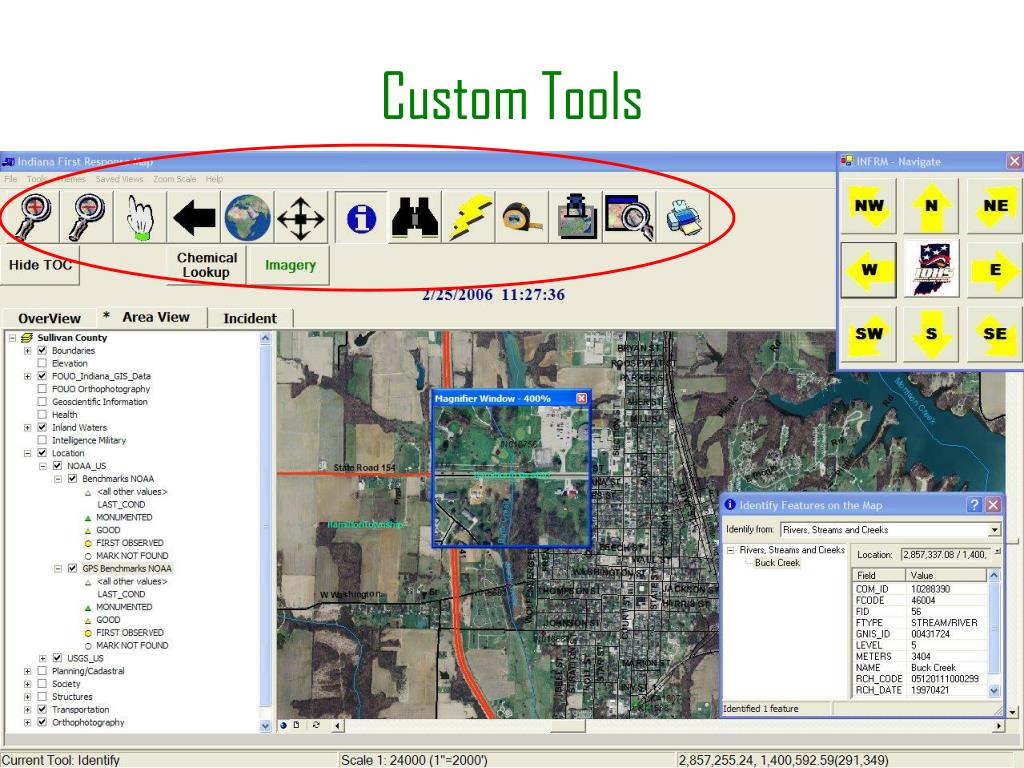Click attribute table scrollbar down arrow

(994, 690)
